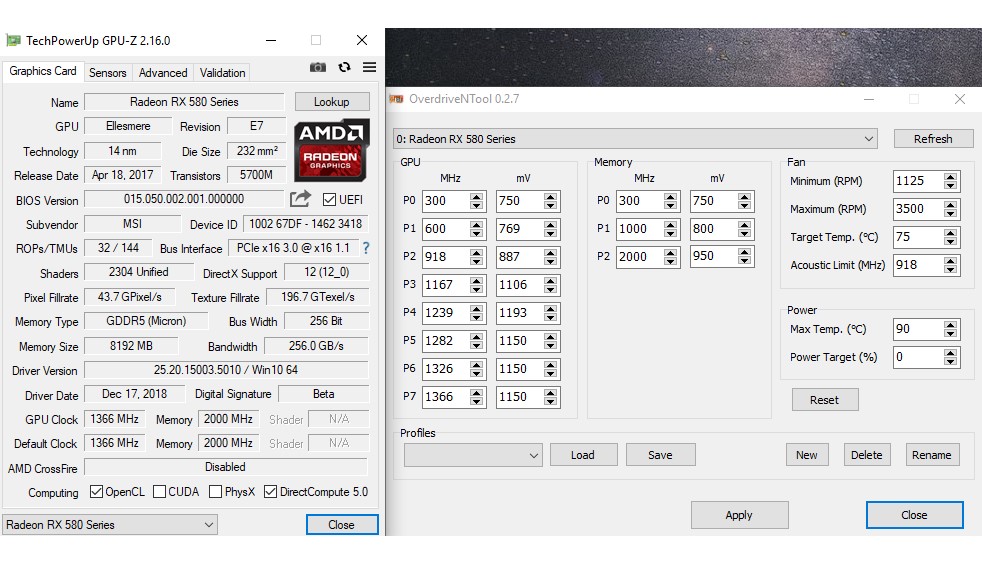This screenshot has height=564, width=982.
Task: Increase Memory P2 mV with up arrow
Action: point(745,252)
